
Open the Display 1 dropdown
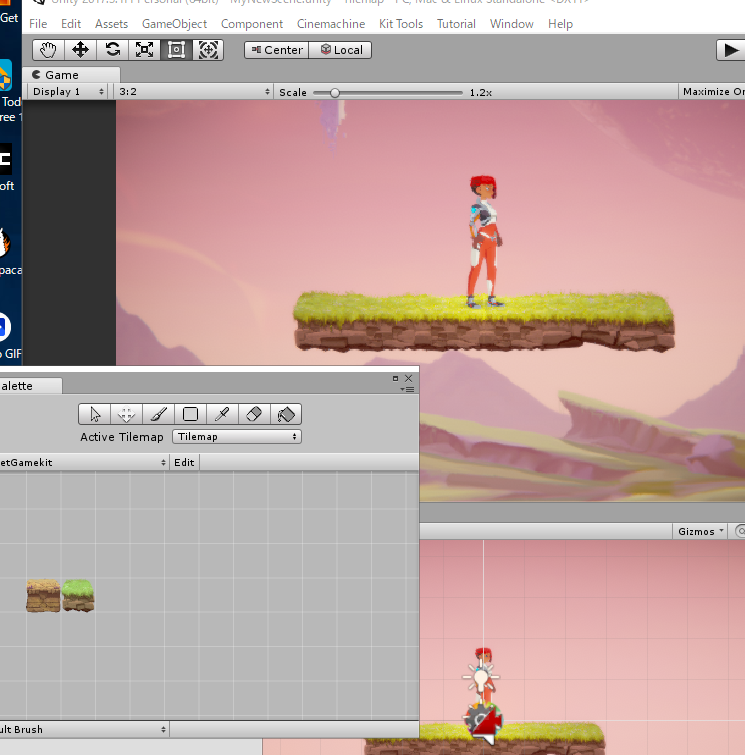tap(68, 91)
